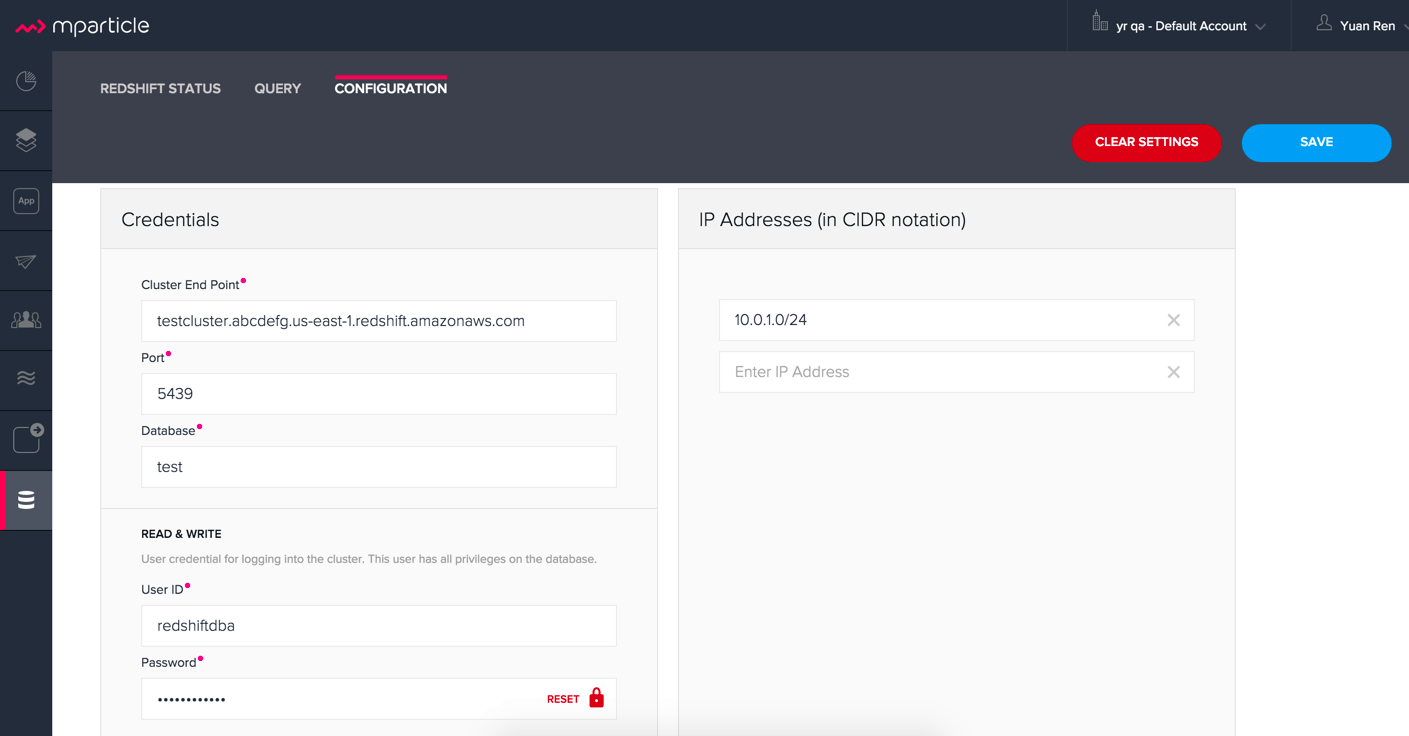Screen dimensions: 1409x736
Task: Click the Cluster End Point input field
Action: point(378,321)
